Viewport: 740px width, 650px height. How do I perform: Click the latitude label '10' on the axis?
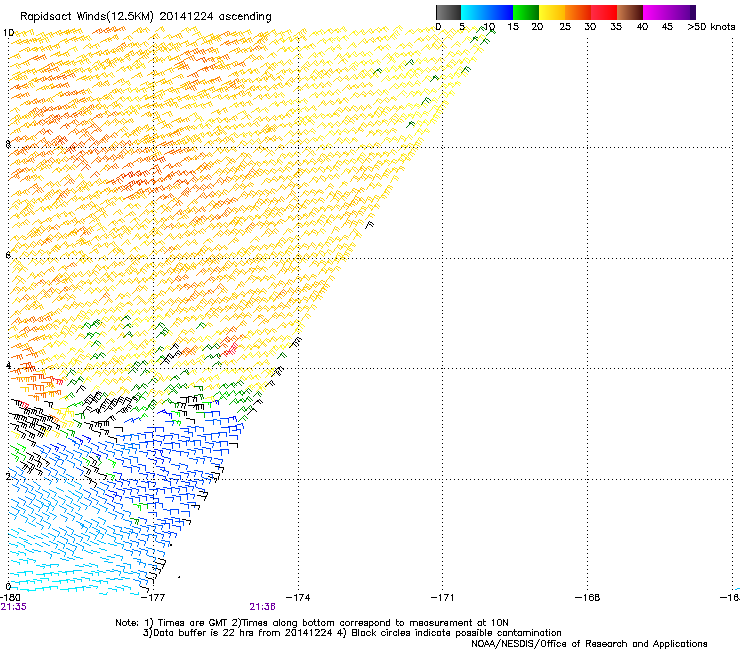coord(8,33)
